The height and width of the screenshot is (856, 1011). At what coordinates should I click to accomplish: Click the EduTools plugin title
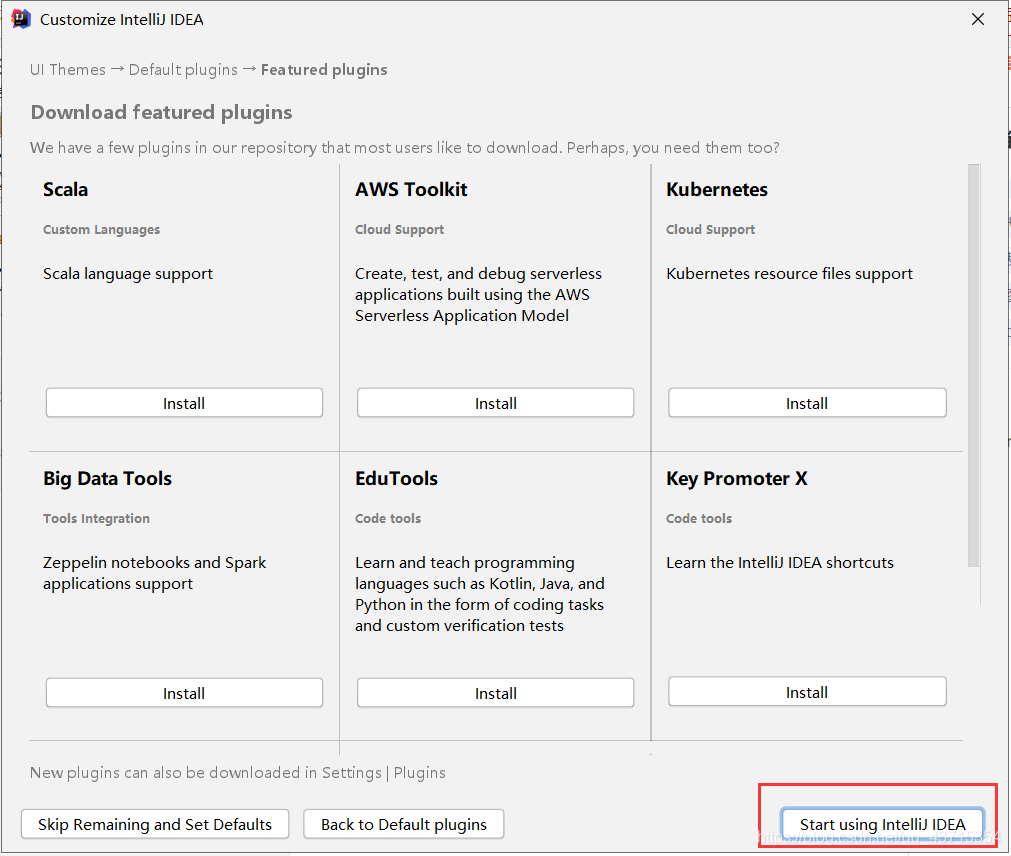click(x=396, y=479)
